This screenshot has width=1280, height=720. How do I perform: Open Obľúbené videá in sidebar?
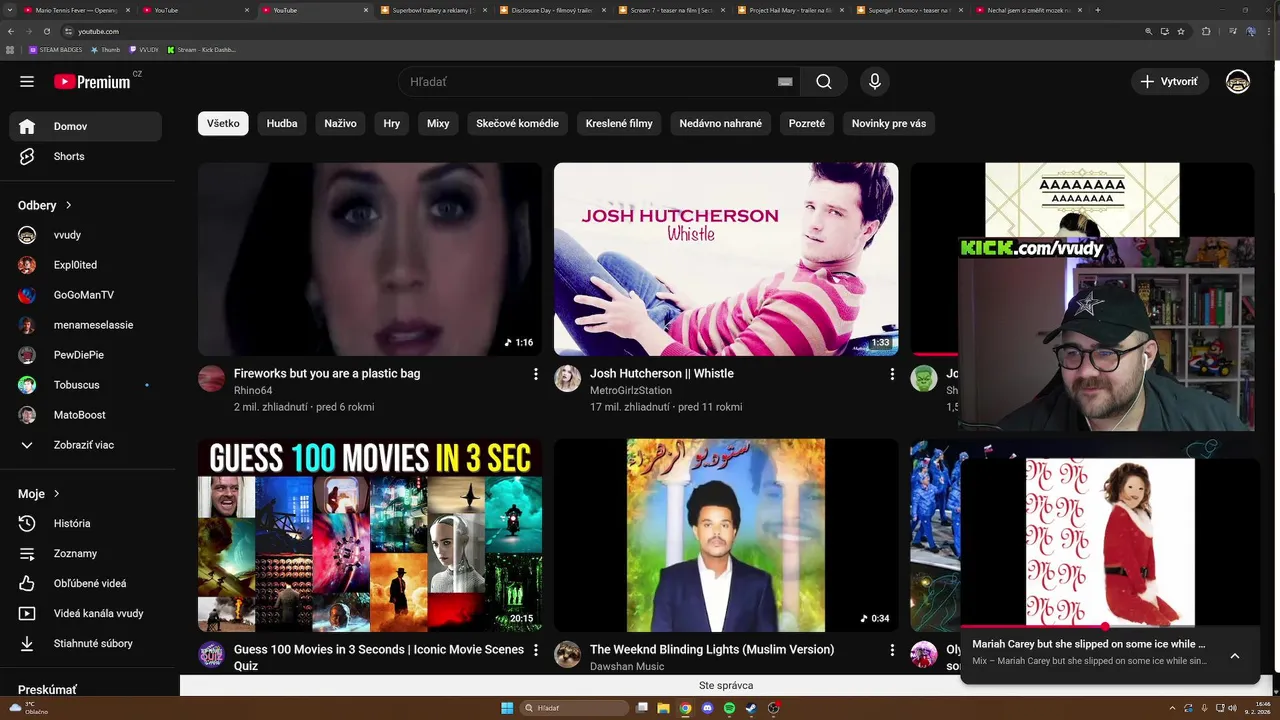tap(85, 583)
